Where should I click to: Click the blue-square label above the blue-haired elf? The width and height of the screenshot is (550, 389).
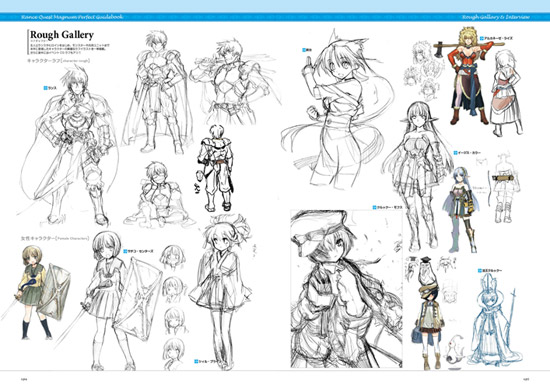coord(467,153)
